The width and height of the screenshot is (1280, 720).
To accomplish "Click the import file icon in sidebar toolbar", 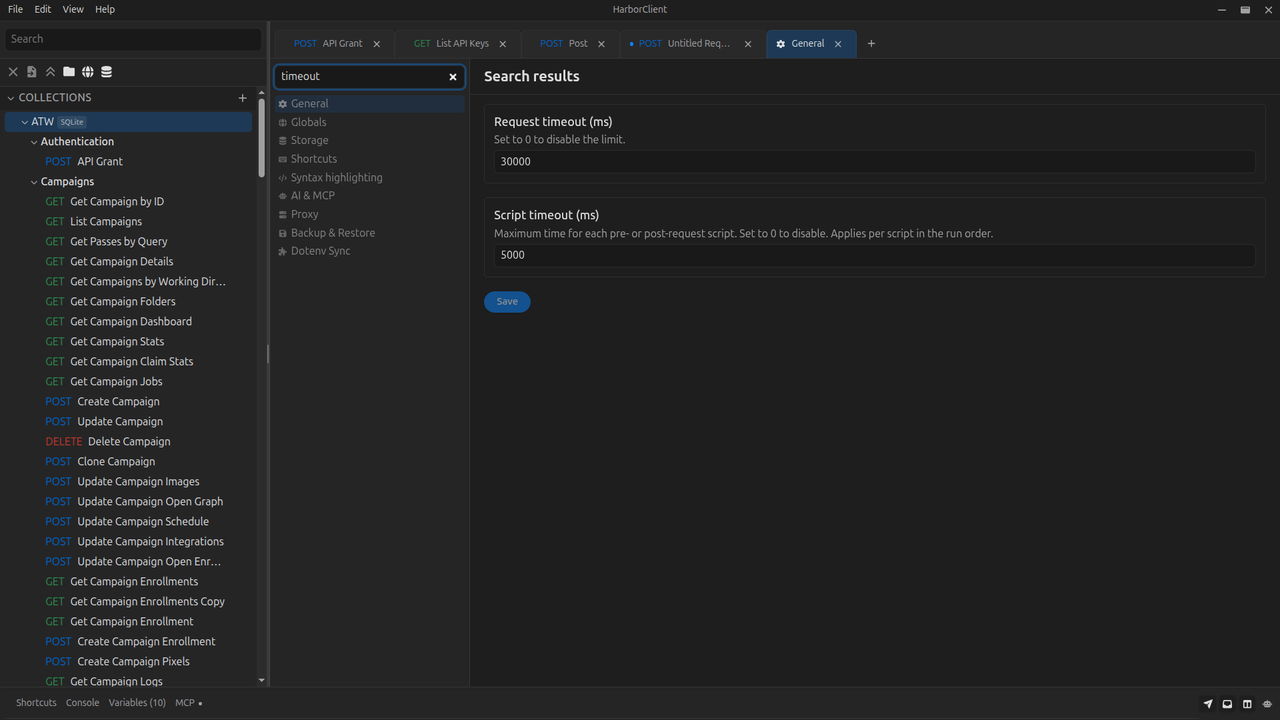I will pyautogui.click(x=32, y=72).
